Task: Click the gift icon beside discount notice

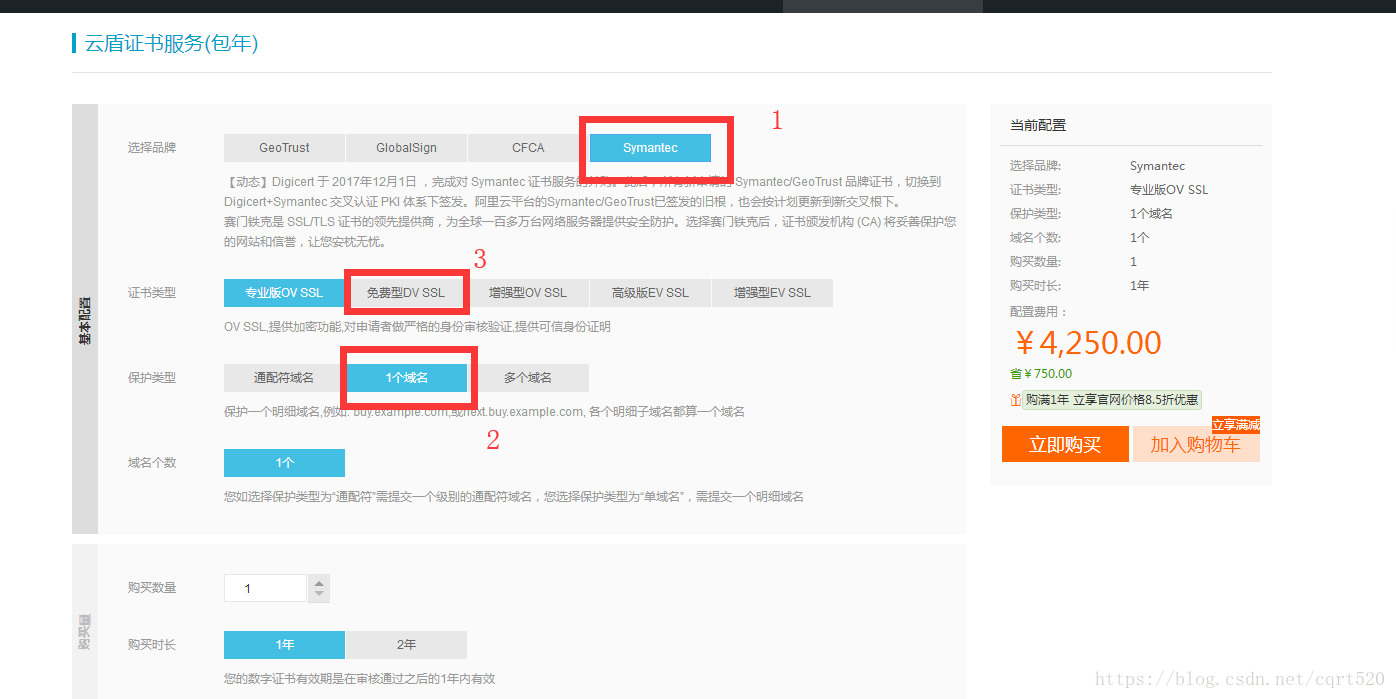Action: click(x=1015, y=400)
